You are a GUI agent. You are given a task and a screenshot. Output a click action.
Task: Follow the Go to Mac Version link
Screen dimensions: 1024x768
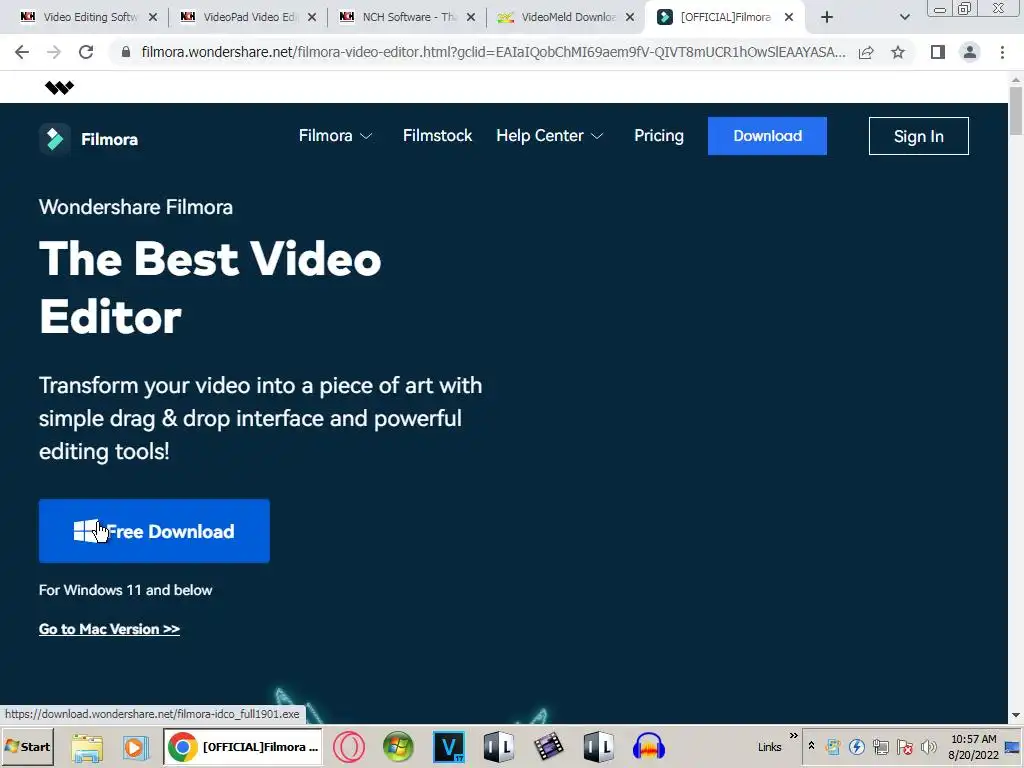[109, 629]
